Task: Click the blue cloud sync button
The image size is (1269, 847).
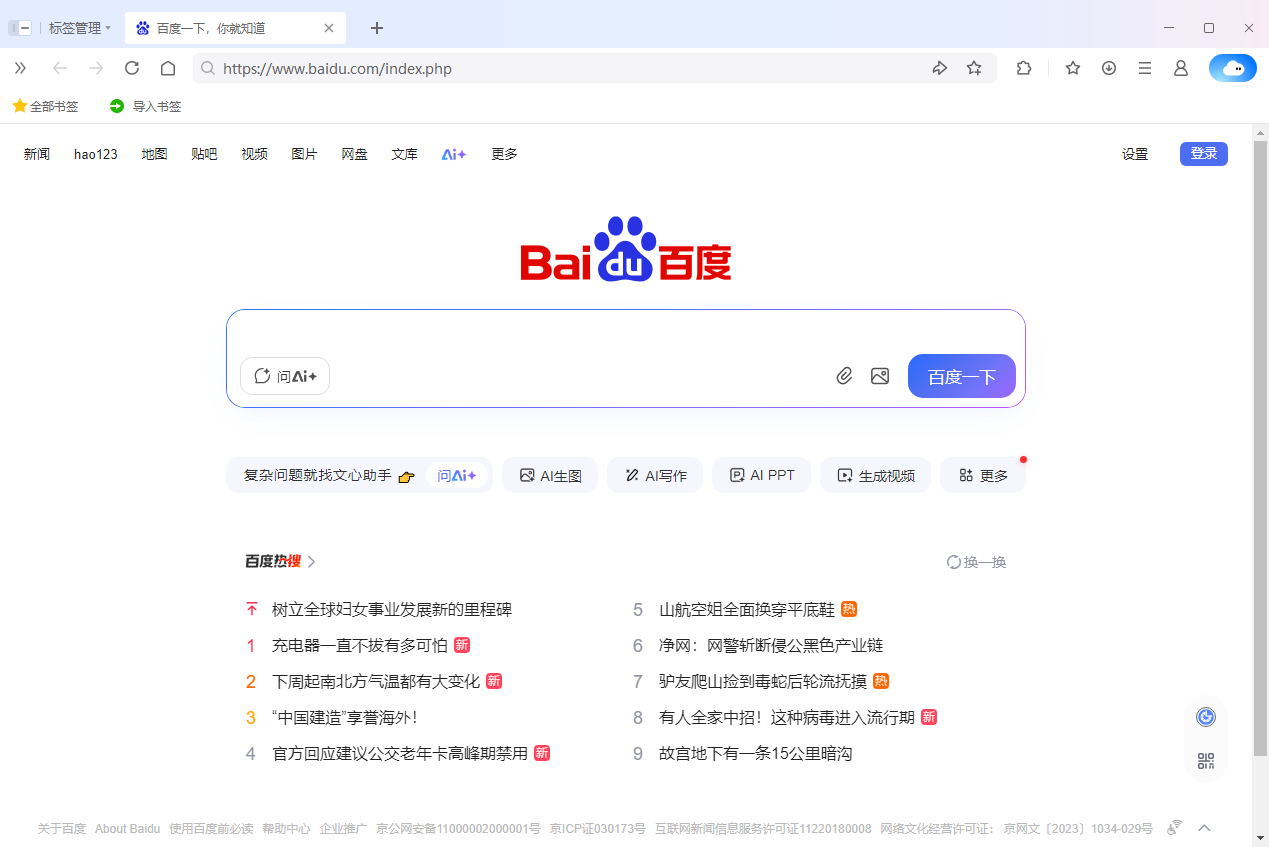Action: 1232,68
